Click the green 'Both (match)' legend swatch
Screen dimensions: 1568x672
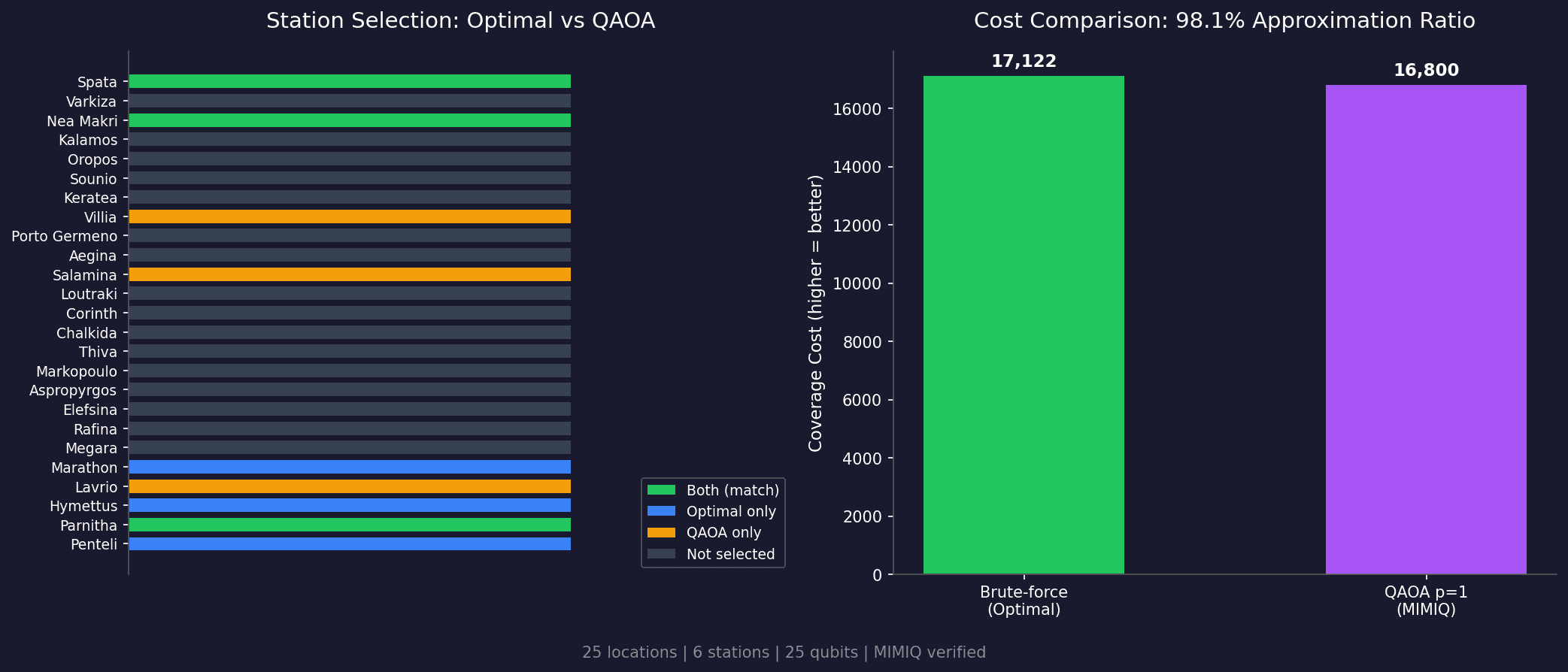(x=661, y=490)
